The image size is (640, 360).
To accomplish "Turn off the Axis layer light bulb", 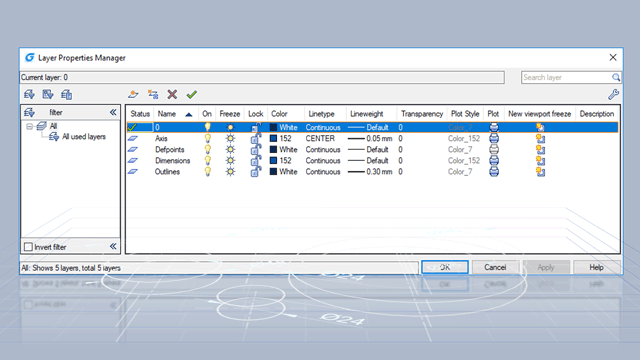I will coord(207,138).
